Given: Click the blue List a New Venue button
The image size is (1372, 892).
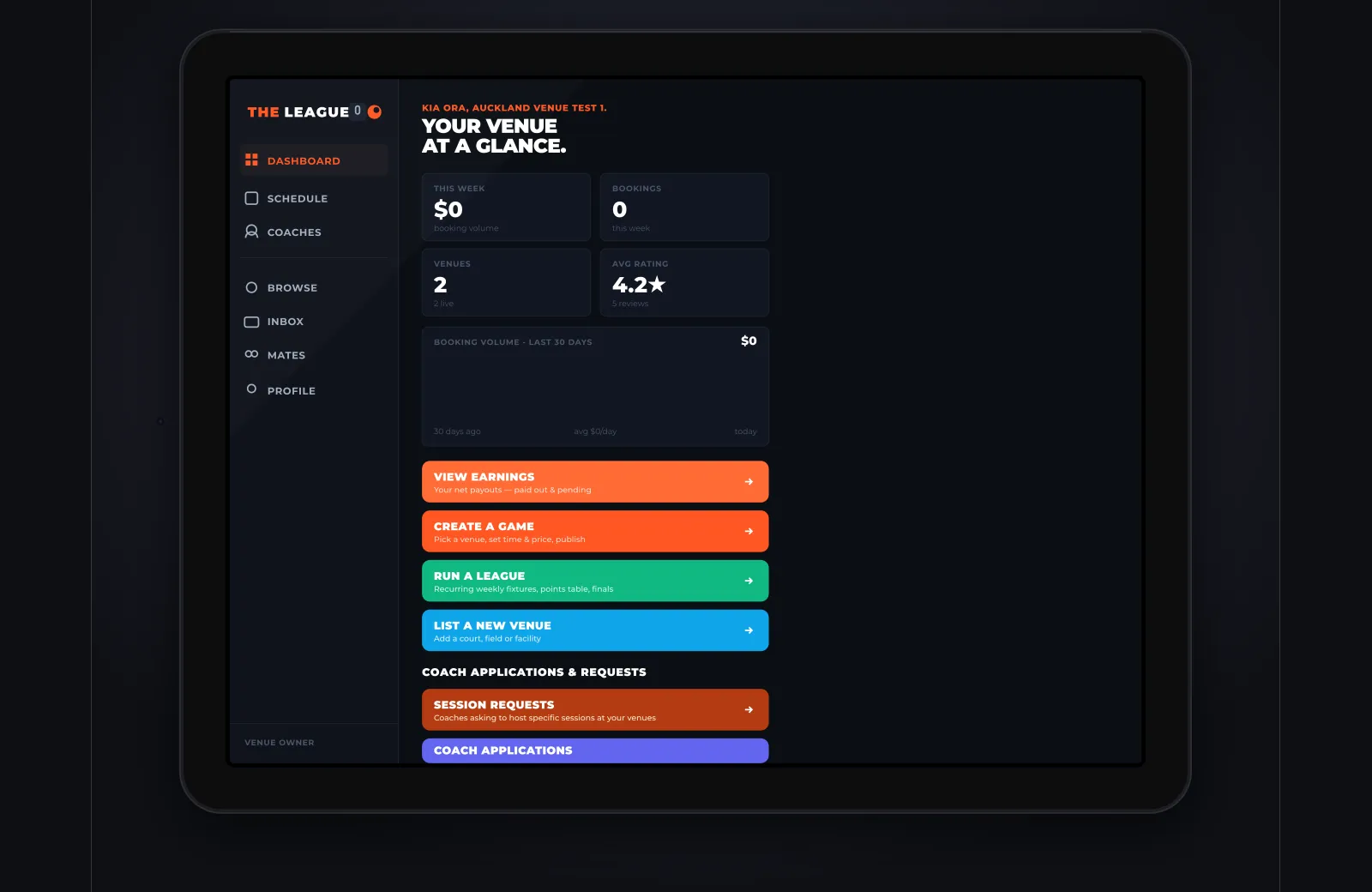Looking at the screenshot, I should 595,630.
